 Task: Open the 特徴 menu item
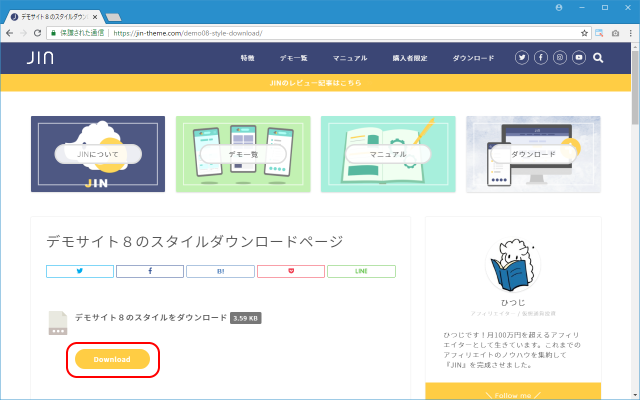[247, 58]
